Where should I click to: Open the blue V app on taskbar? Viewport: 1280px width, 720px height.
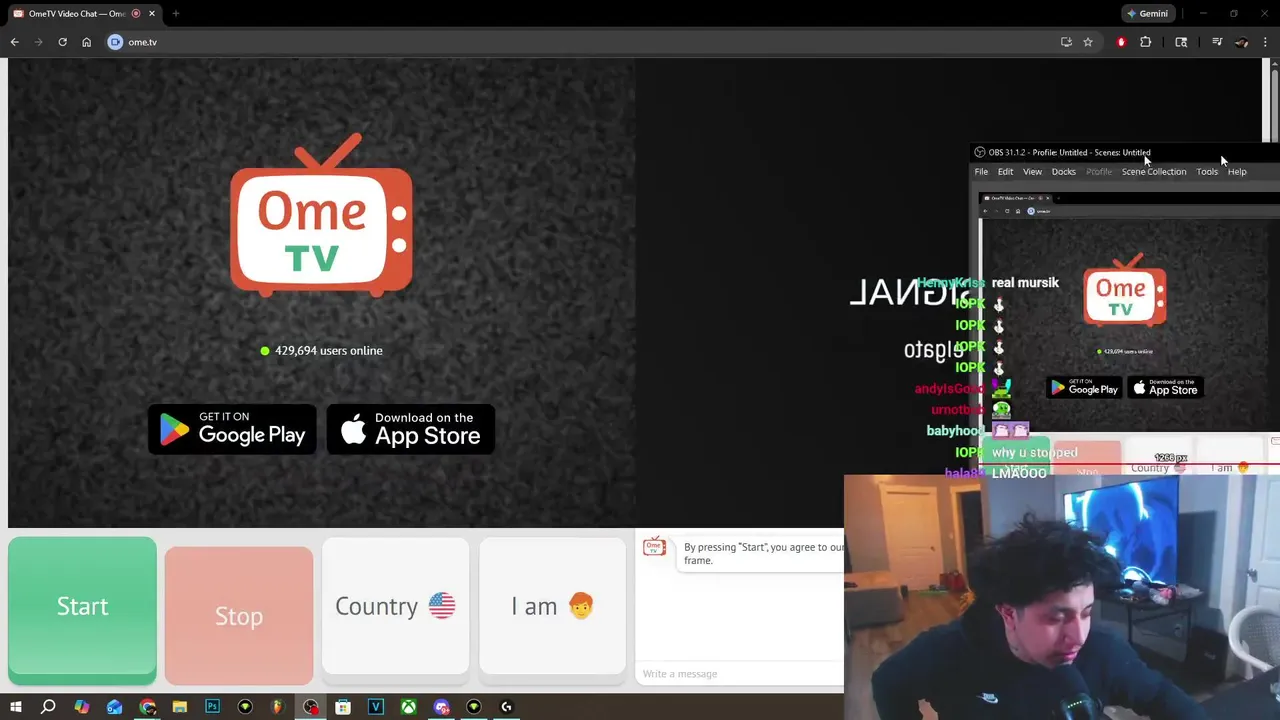[376, 707]
